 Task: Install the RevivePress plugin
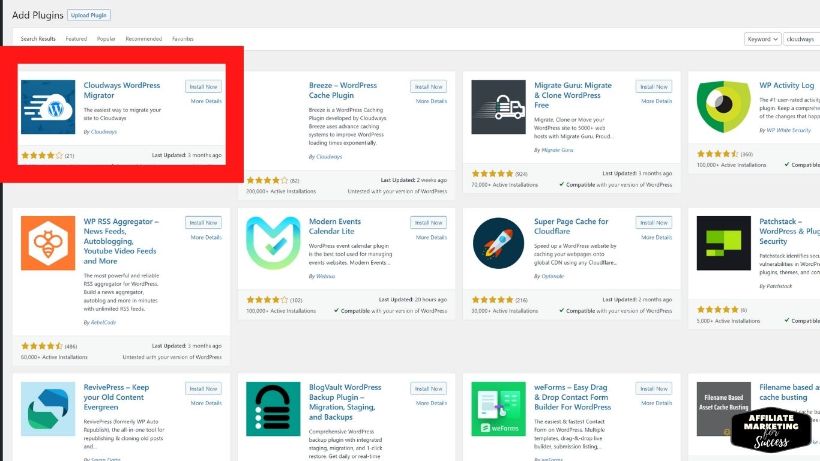click(203, 389)
